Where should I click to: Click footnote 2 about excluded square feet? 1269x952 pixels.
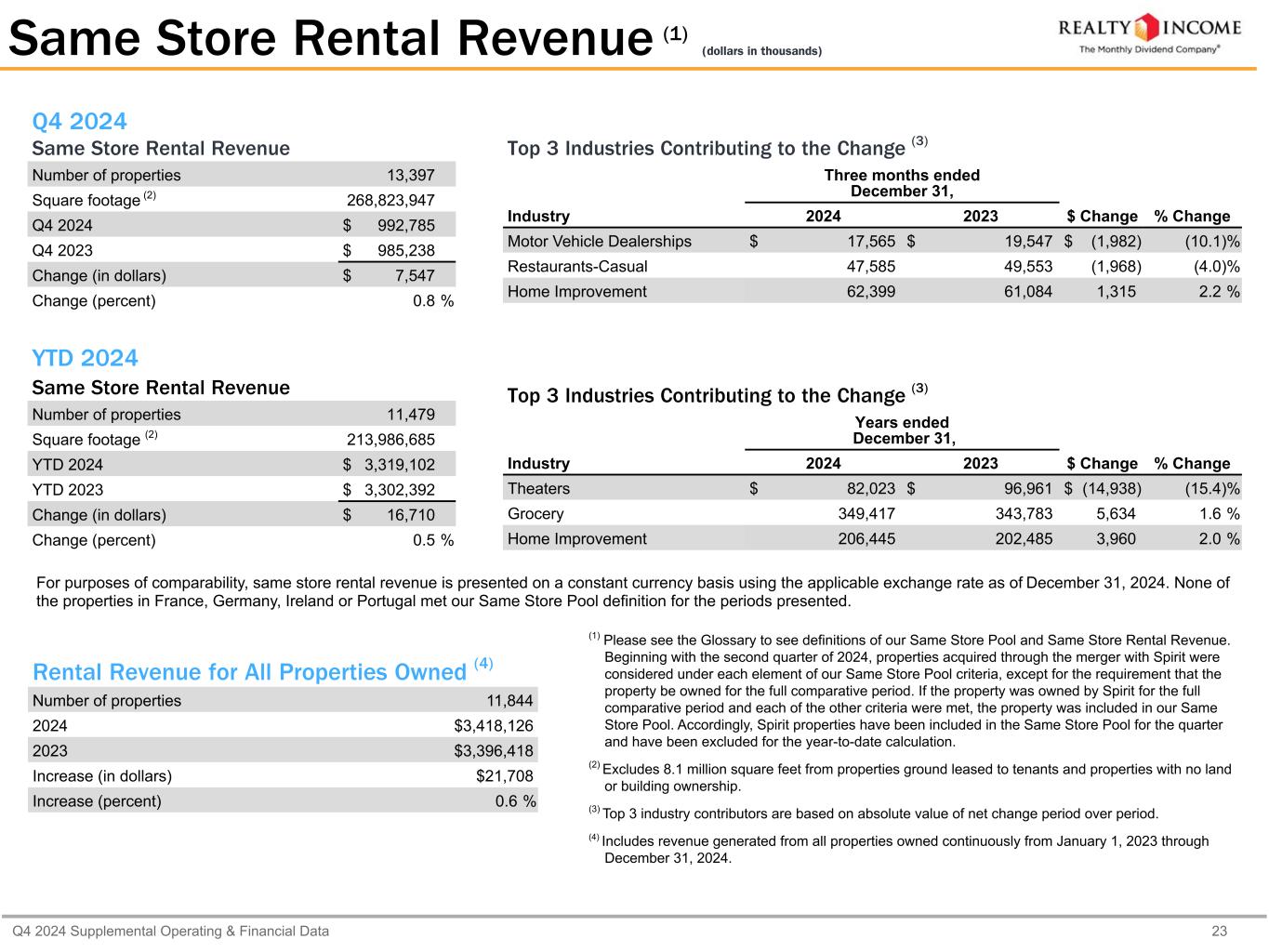coord(916,777)
